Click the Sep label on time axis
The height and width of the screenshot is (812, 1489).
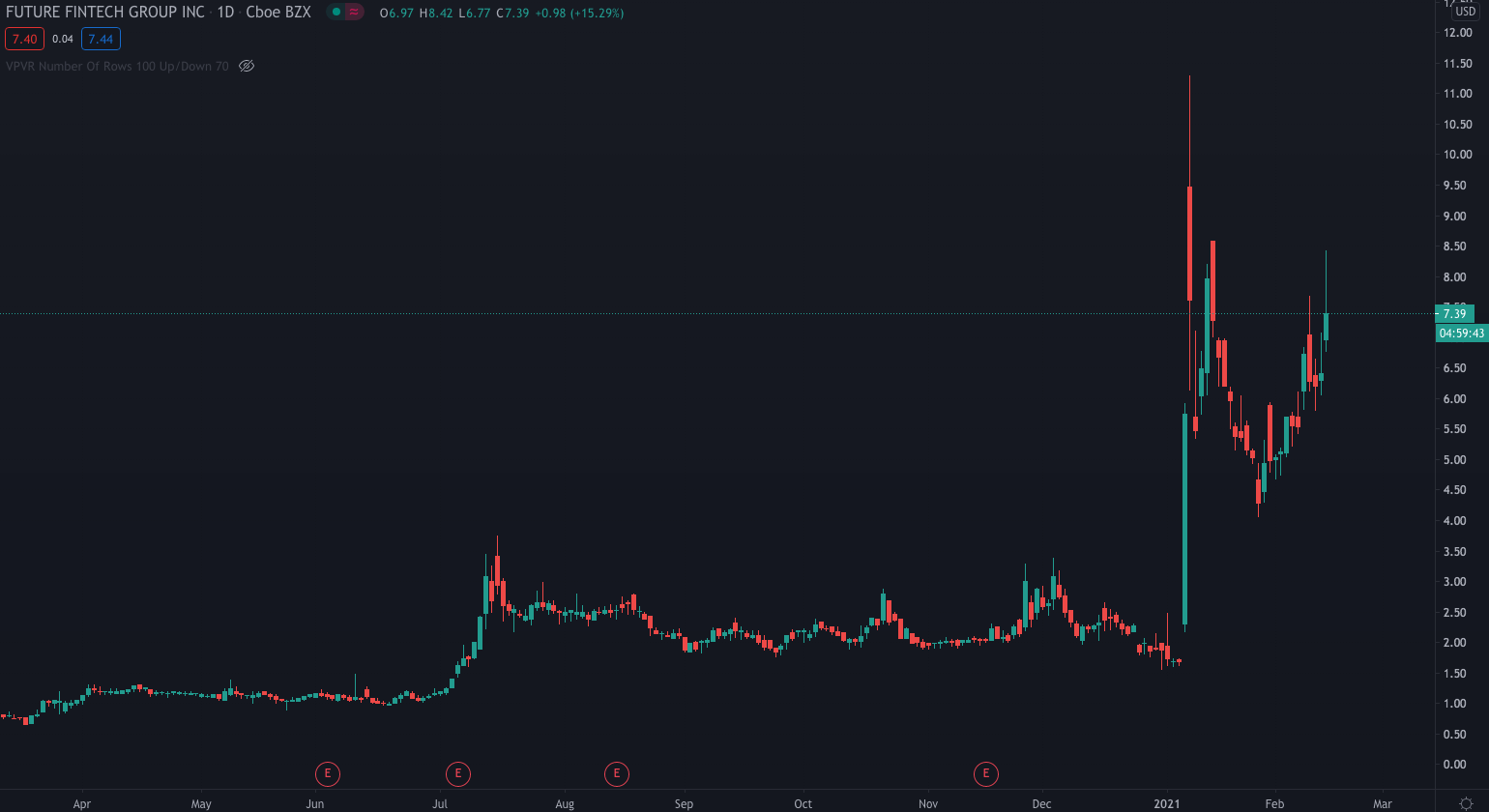click(x=684, y=804)
